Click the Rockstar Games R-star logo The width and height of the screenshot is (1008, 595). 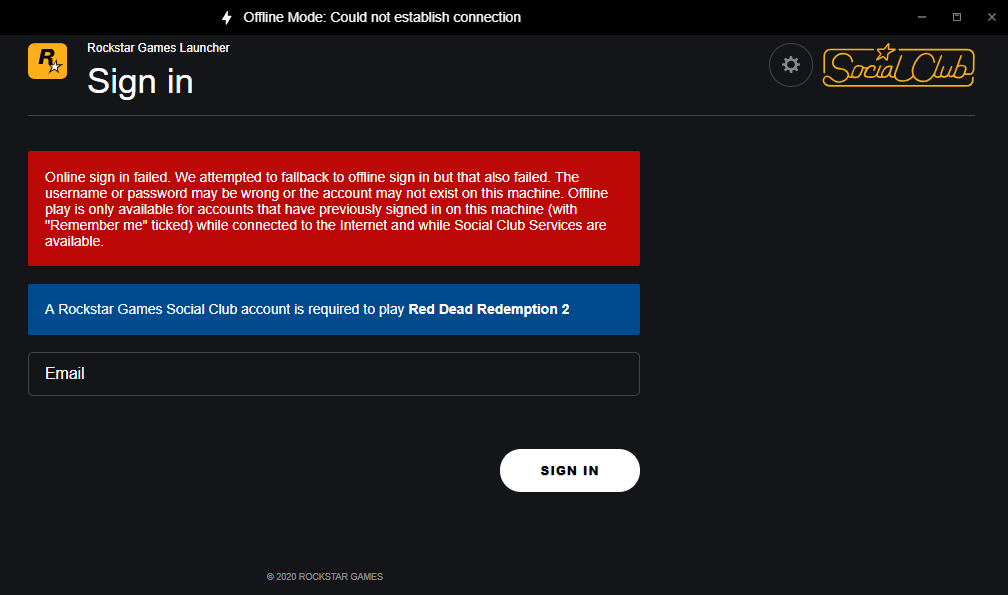tap(48, 61)
